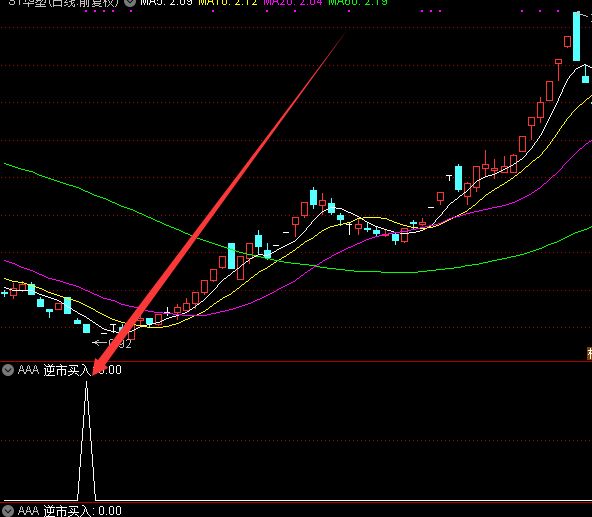592x517 pixels.
Task: Select the MA5 moving average label
Action: 166,3
